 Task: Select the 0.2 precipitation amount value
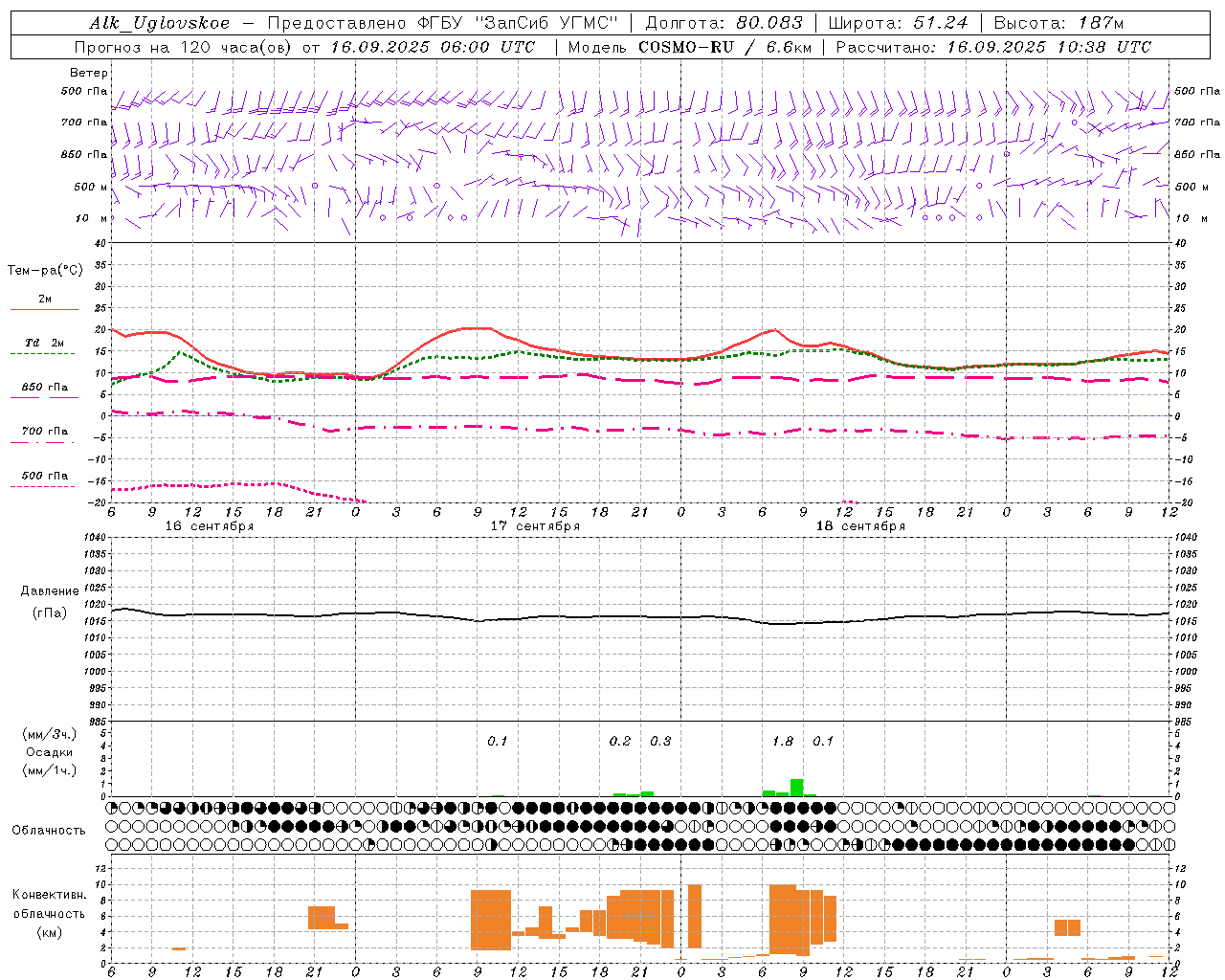coord(620,742)
